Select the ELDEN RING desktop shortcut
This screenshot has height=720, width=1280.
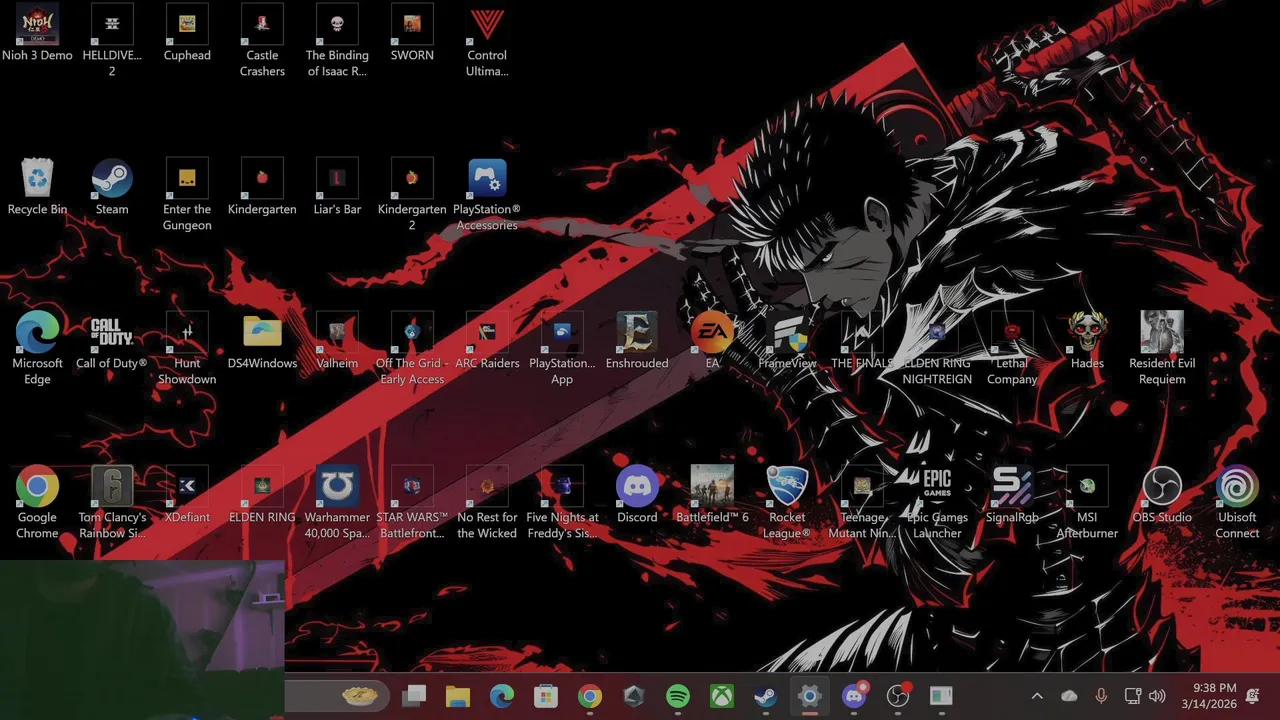[262, 495]
